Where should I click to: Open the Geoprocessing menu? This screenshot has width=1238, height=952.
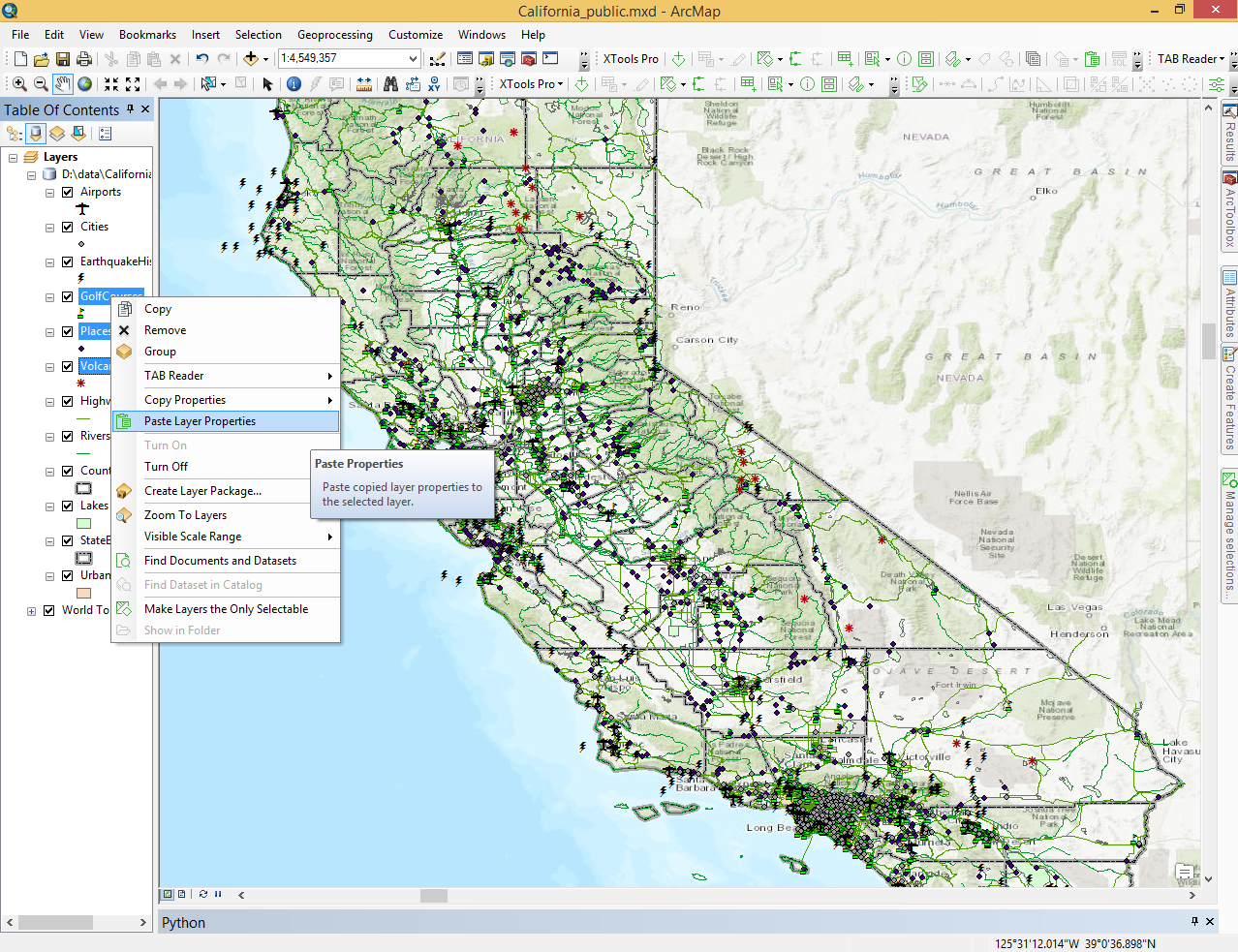point(334,35)
